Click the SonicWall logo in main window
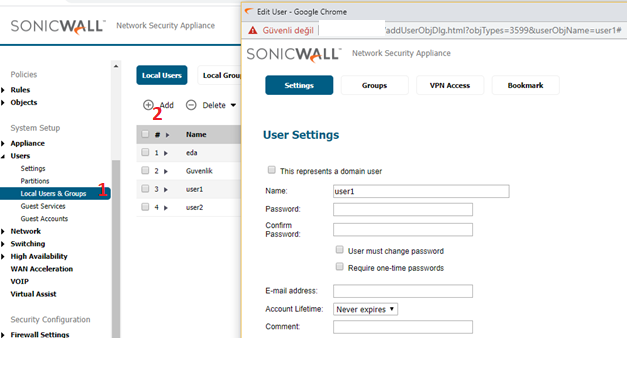 [58, 27]
